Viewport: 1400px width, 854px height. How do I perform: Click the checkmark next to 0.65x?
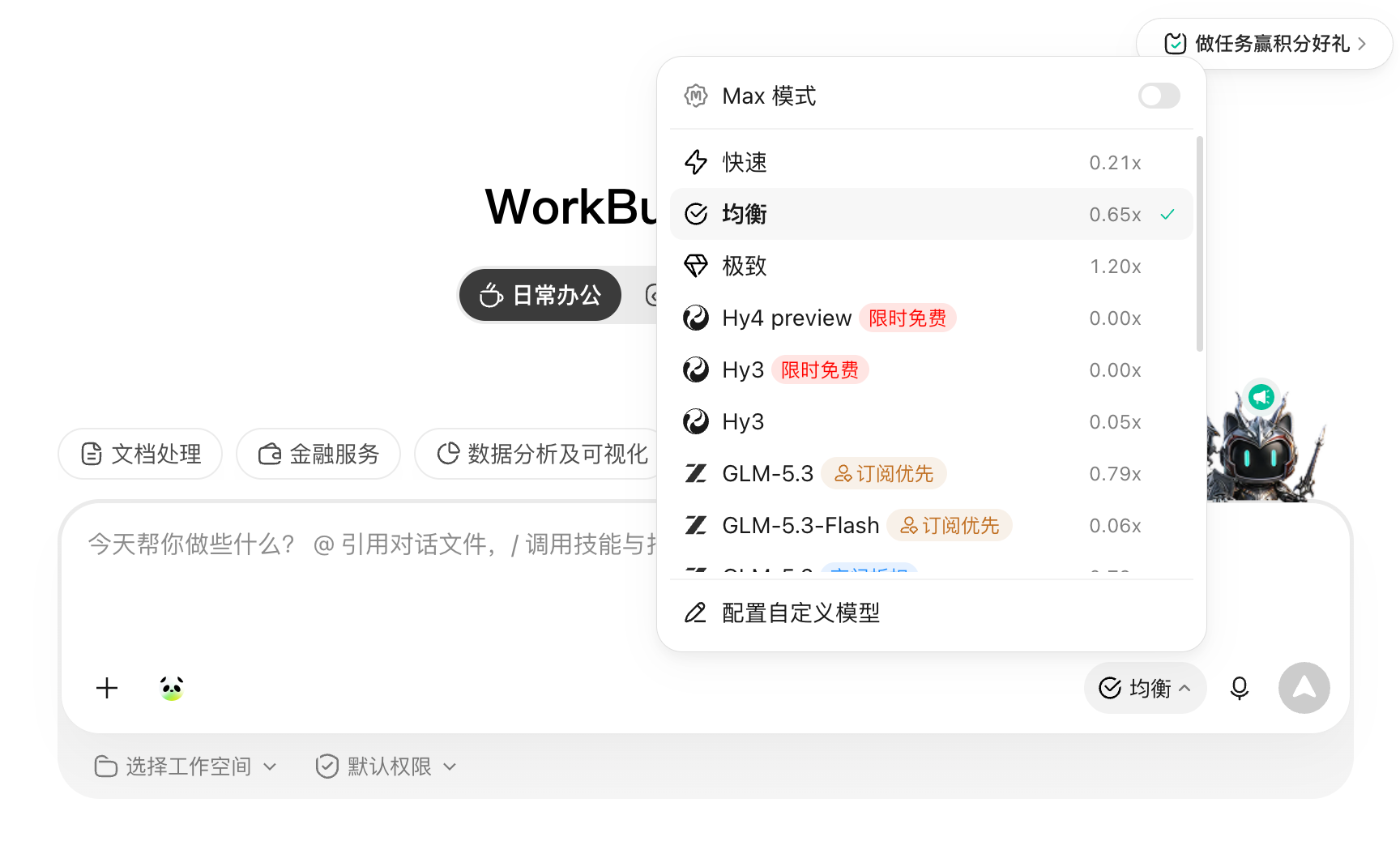coord(1167,214)
